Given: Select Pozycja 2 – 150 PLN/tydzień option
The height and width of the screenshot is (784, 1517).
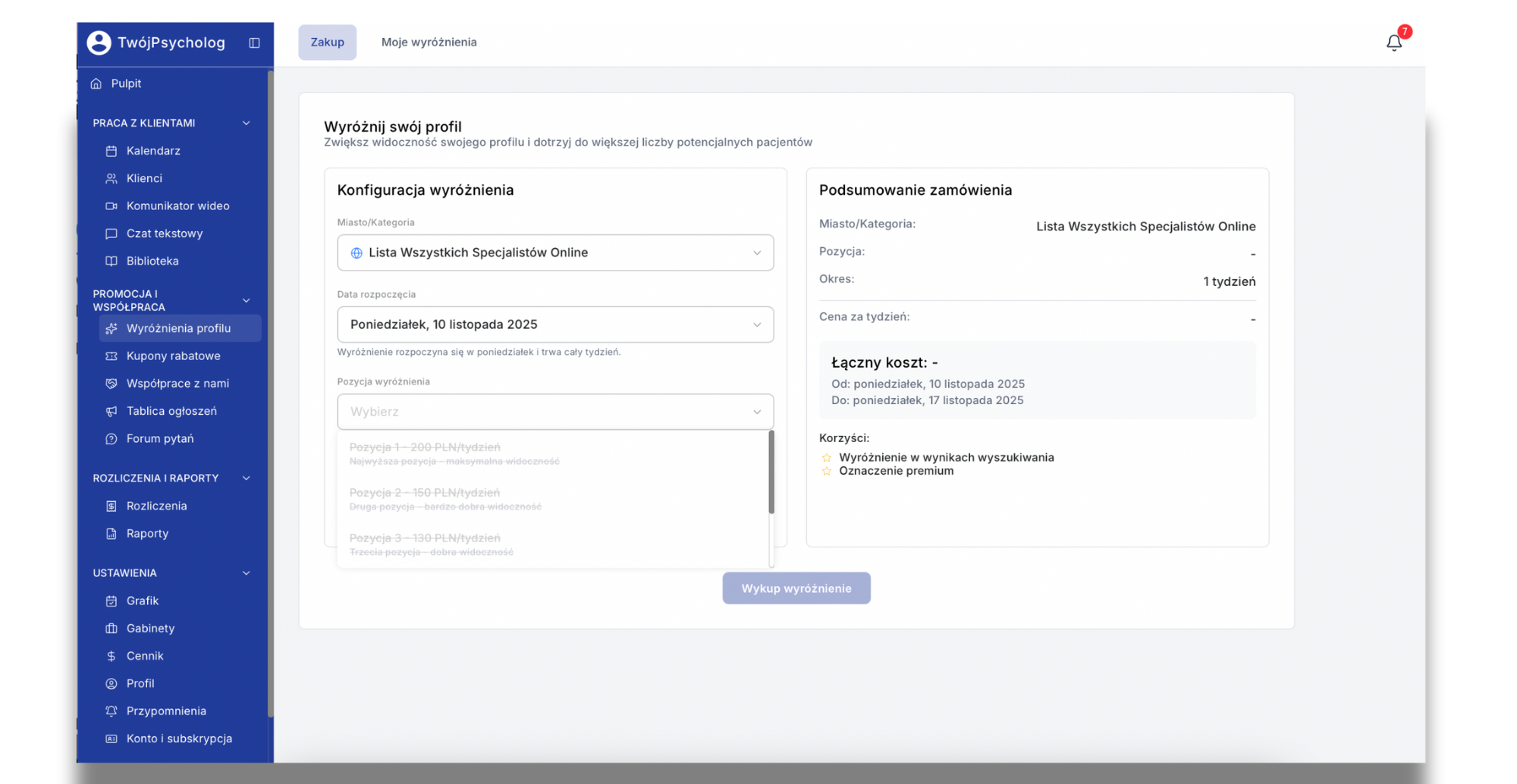Looking at the screenshot, I should 425,498.
